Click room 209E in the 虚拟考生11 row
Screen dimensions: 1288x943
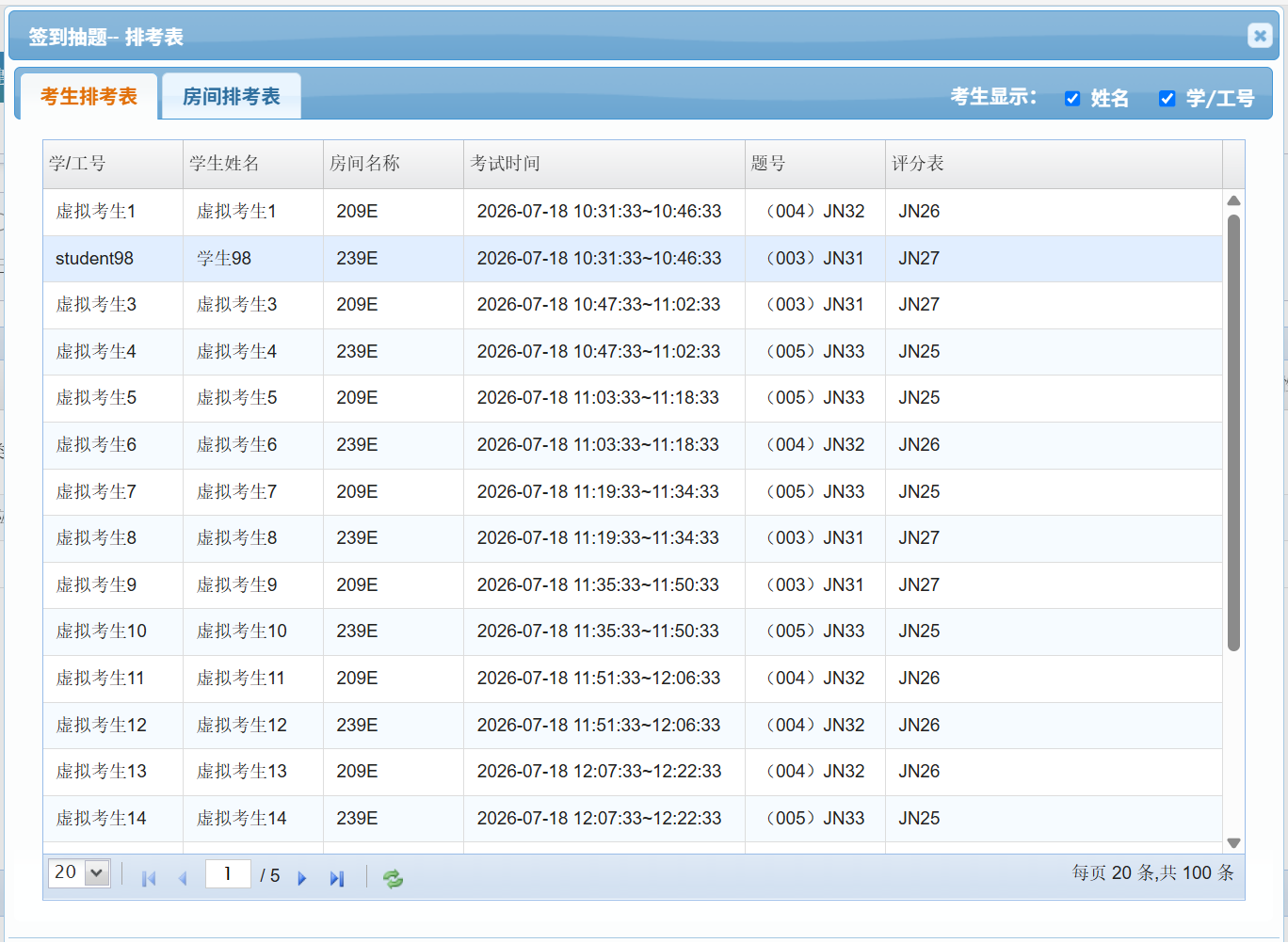[x=394, y=679]
